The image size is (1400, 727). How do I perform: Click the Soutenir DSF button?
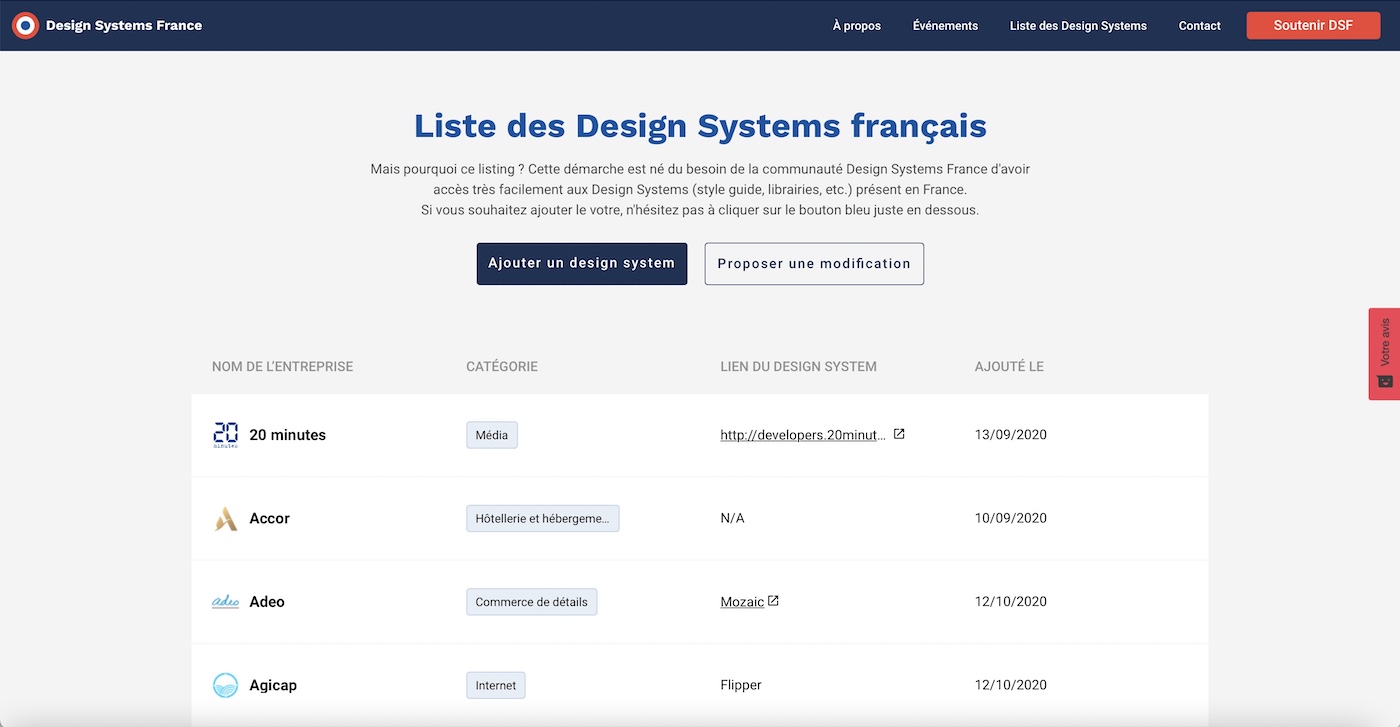[x=1312, y=25]
